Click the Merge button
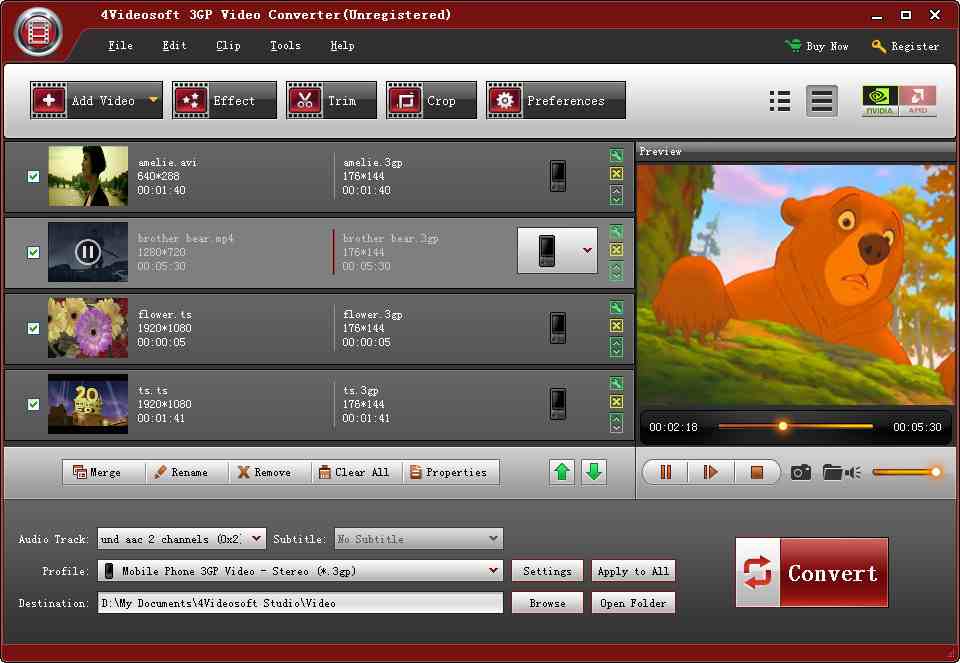The width and height of the screenshot is (960, 663). tap(103, 473)
